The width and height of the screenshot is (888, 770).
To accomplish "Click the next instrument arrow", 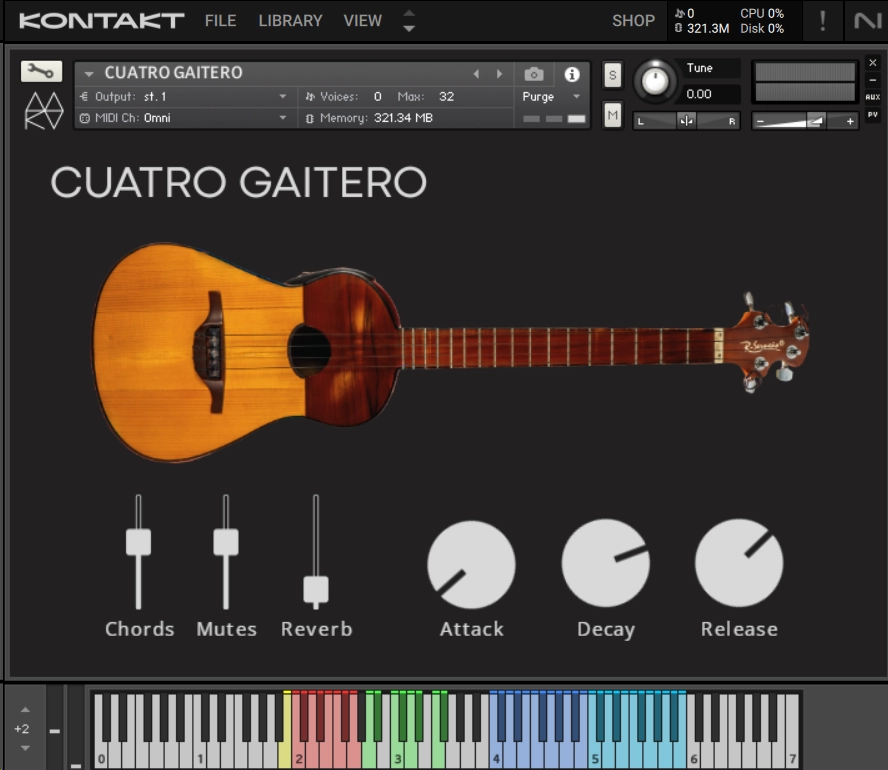I will [500, 72].
